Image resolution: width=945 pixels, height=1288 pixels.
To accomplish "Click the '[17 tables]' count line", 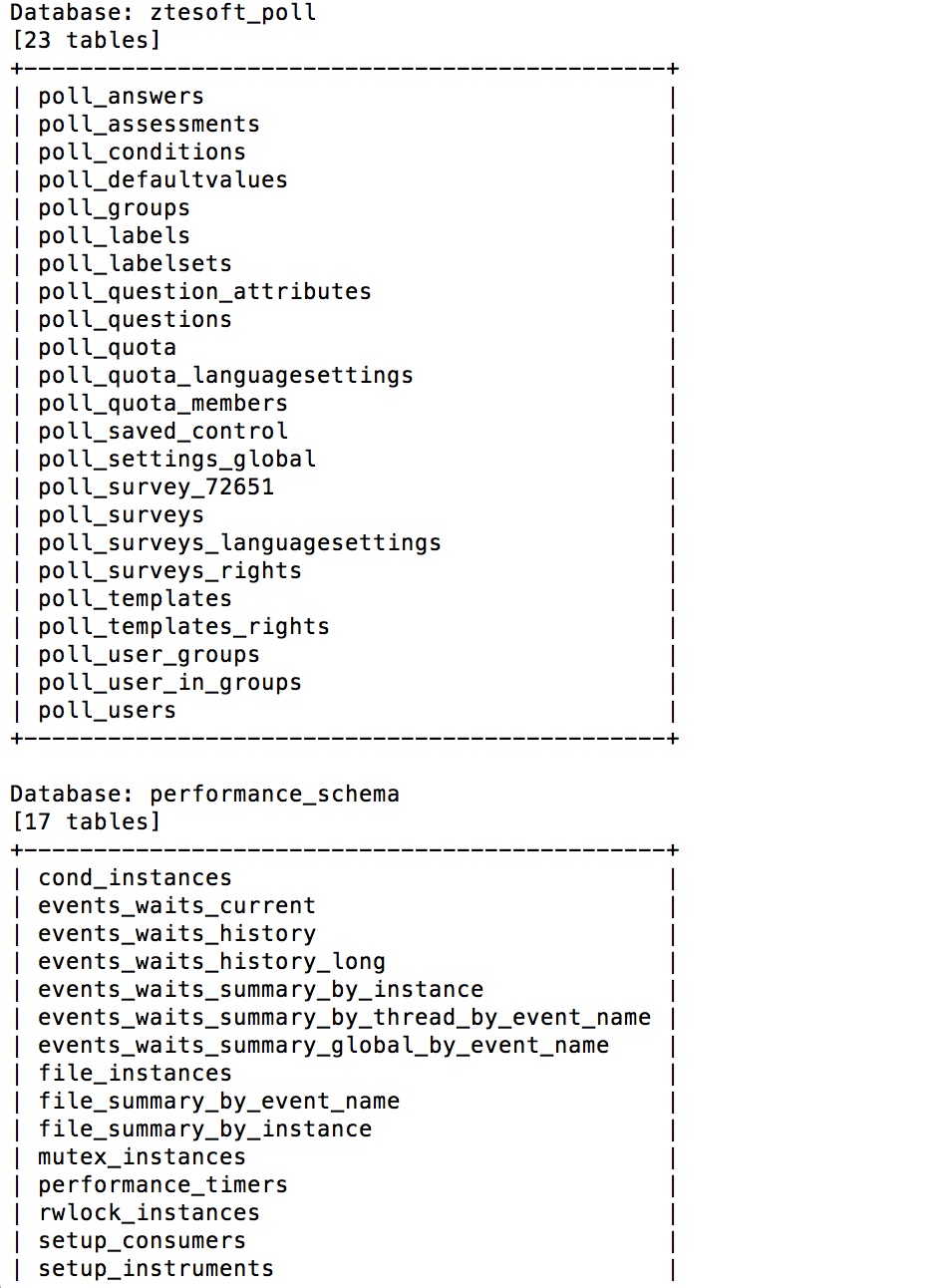I will (85, 822).
